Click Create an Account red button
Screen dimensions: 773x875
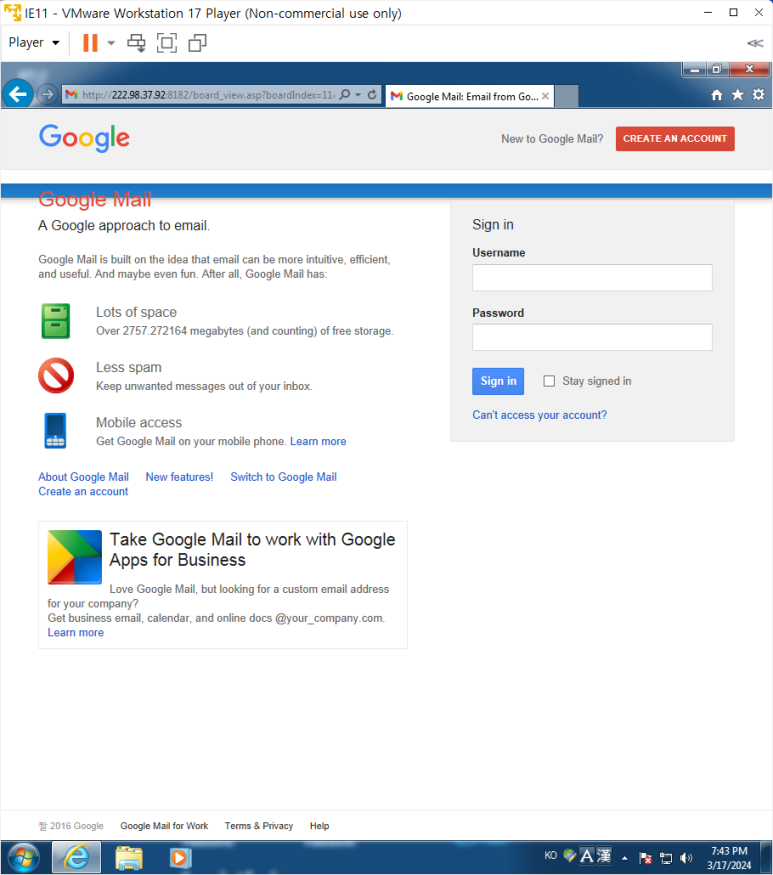tap(675, 138)
